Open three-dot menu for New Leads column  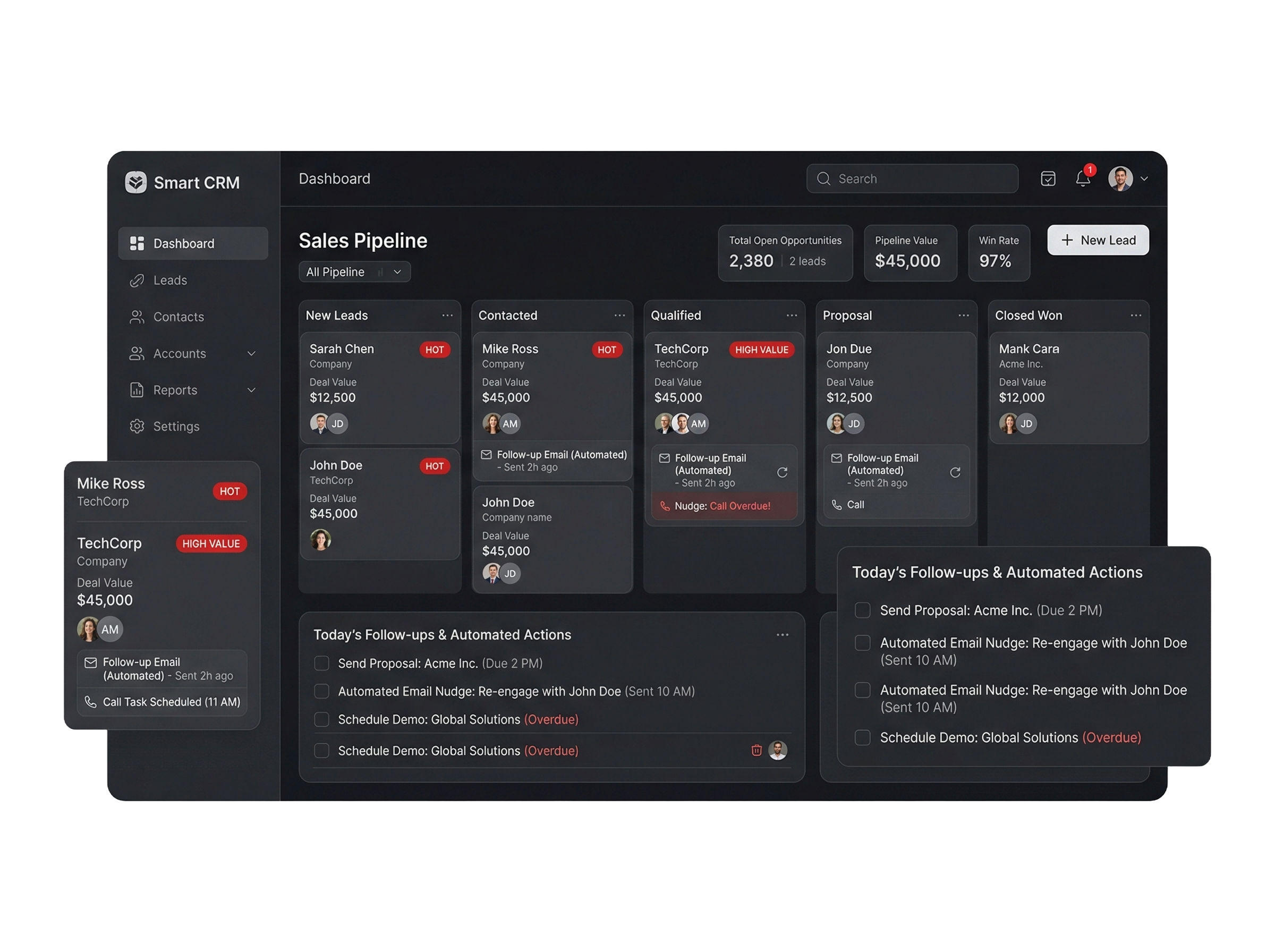[x=447, y=316]
